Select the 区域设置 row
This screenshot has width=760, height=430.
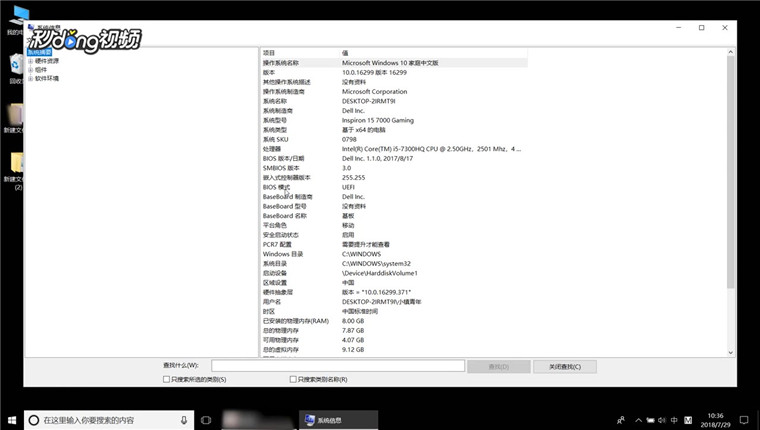pyautogui.click(x=394, y=283)
